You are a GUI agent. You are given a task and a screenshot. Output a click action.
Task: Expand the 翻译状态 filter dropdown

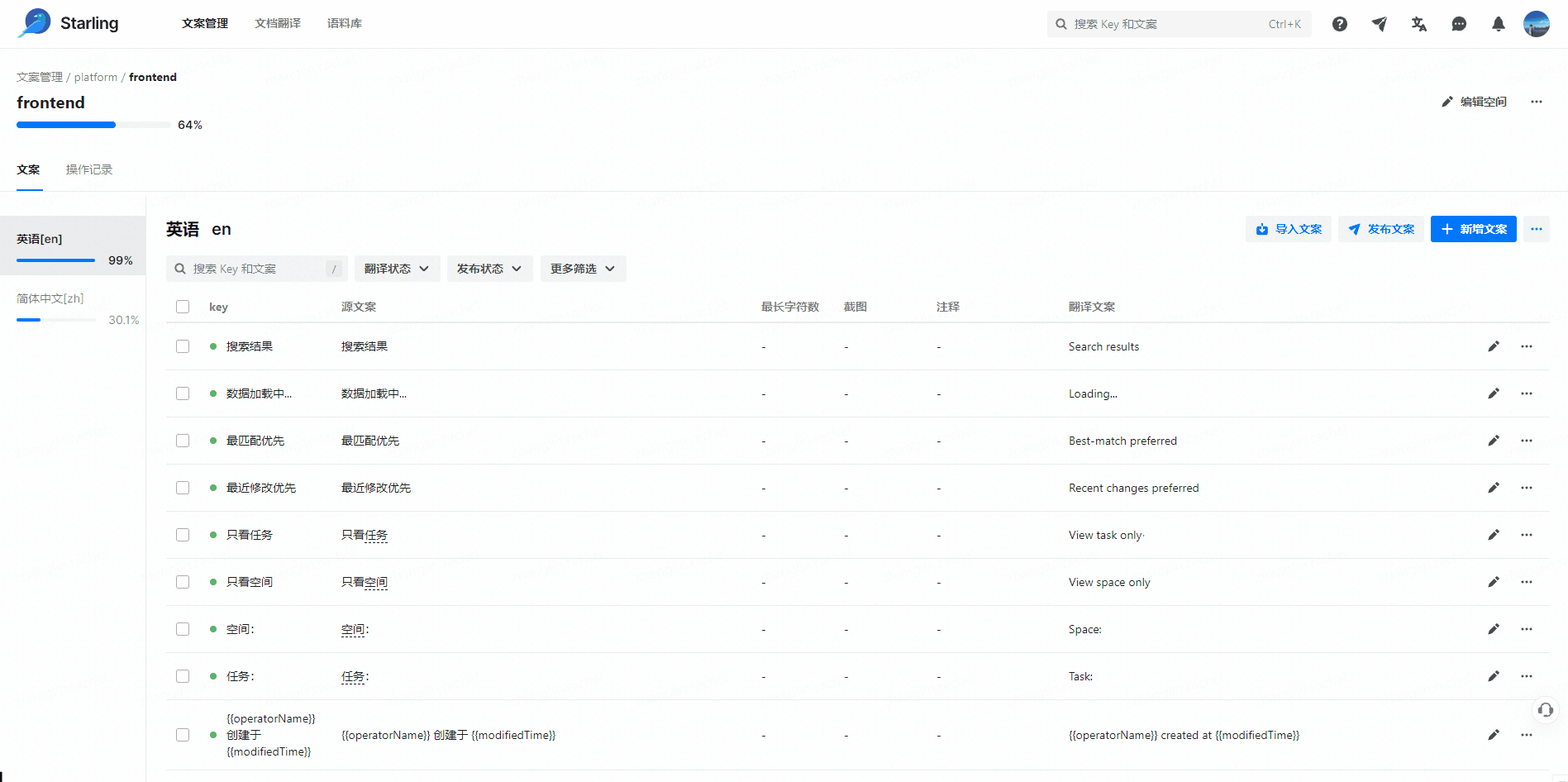tap(397, 269)
